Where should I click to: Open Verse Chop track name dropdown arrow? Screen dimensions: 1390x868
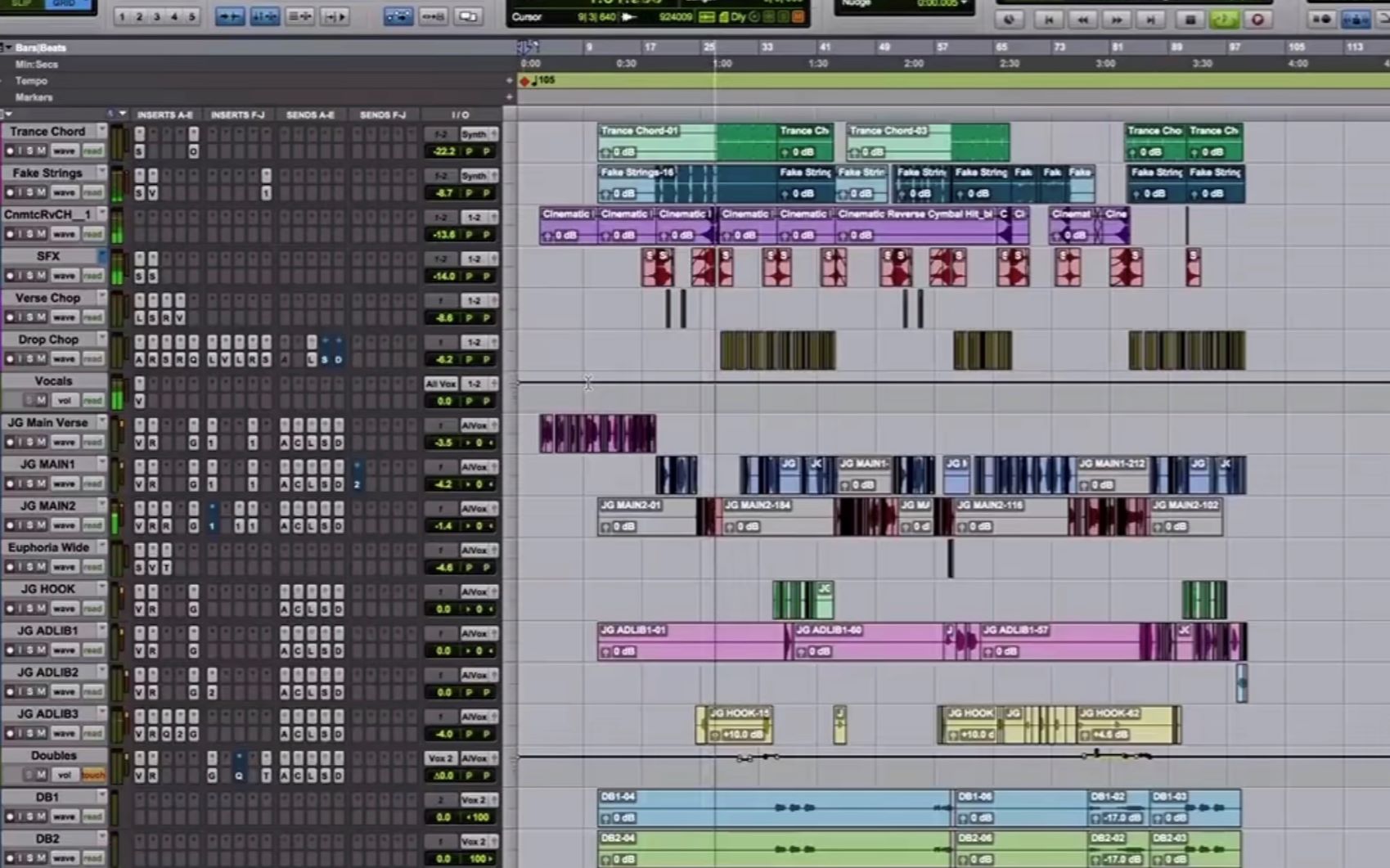coord(101,298)
